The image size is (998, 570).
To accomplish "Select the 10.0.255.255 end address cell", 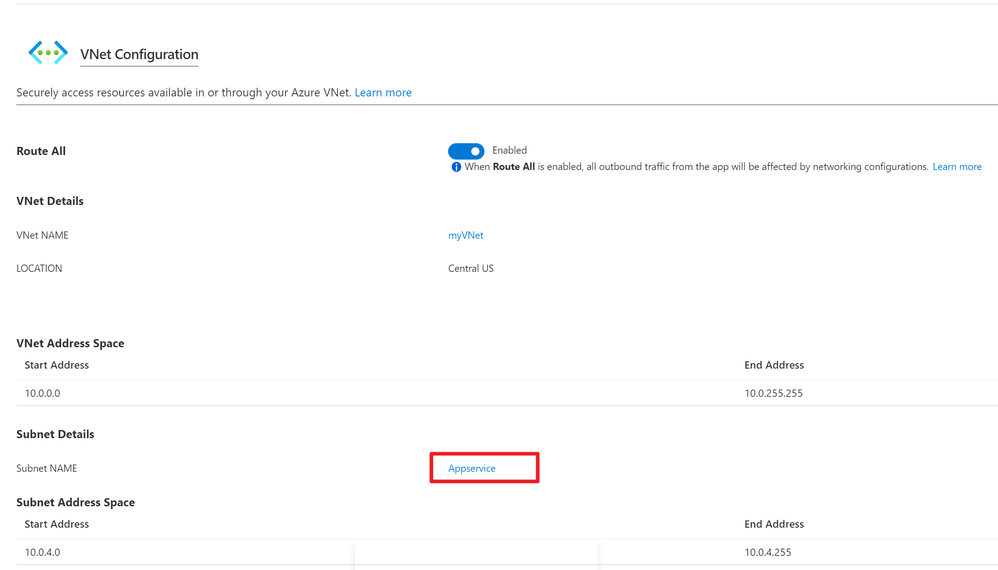I will (773, 393).
